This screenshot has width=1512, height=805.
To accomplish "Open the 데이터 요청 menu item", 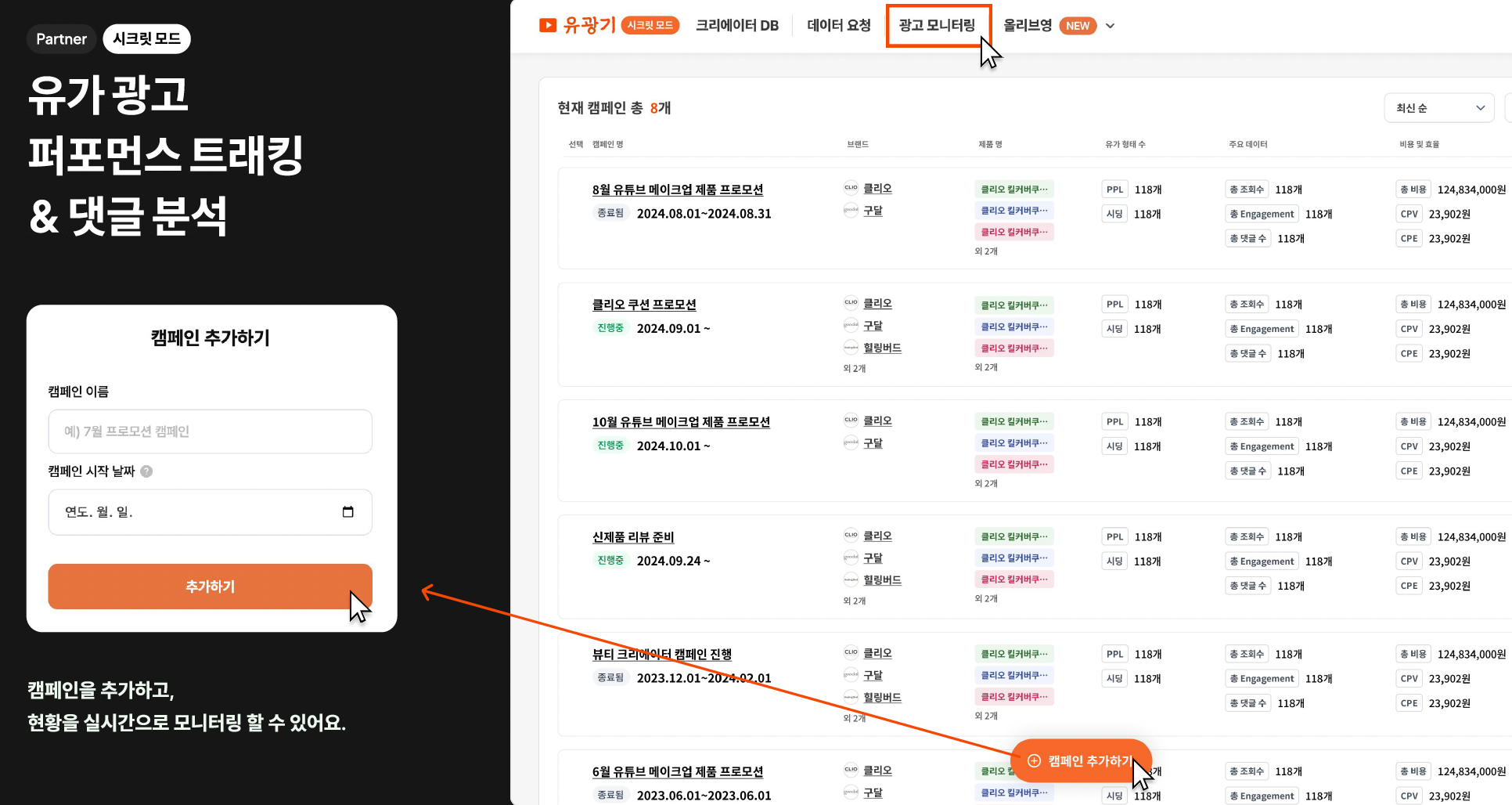I will [838, 25].
